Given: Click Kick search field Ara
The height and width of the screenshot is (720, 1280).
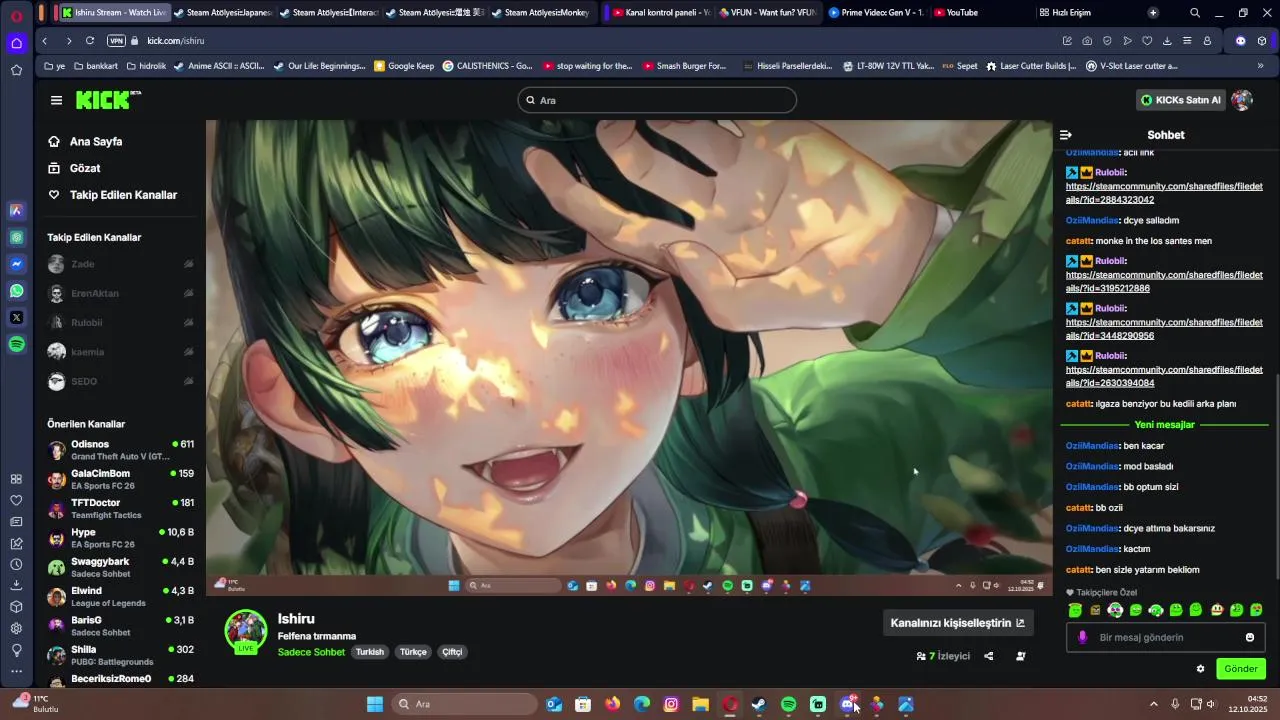Looking at the screenshot, I should [657, 100].
